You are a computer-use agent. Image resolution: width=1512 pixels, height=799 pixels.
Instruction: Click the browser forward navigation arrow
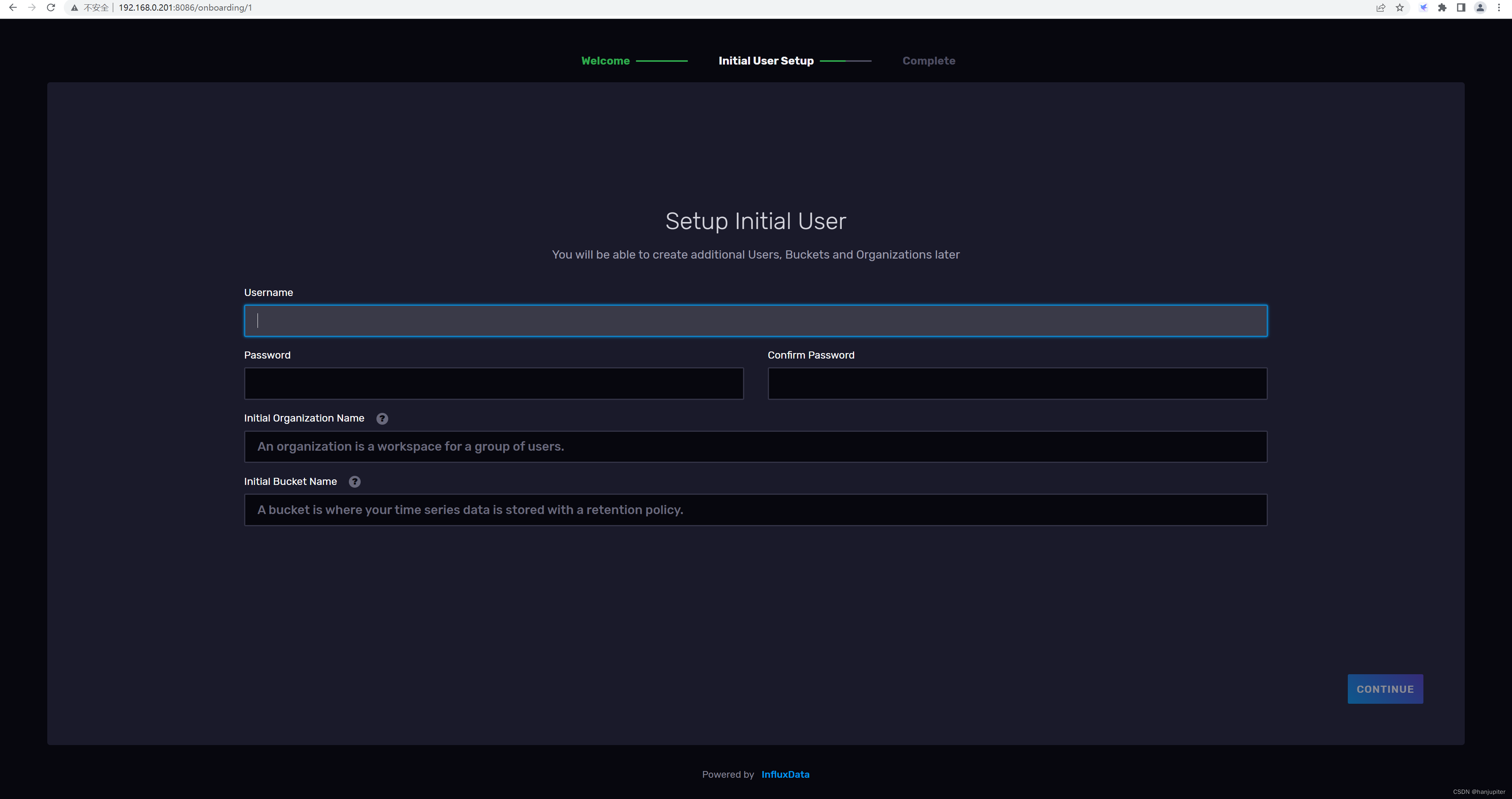(31, 7)
